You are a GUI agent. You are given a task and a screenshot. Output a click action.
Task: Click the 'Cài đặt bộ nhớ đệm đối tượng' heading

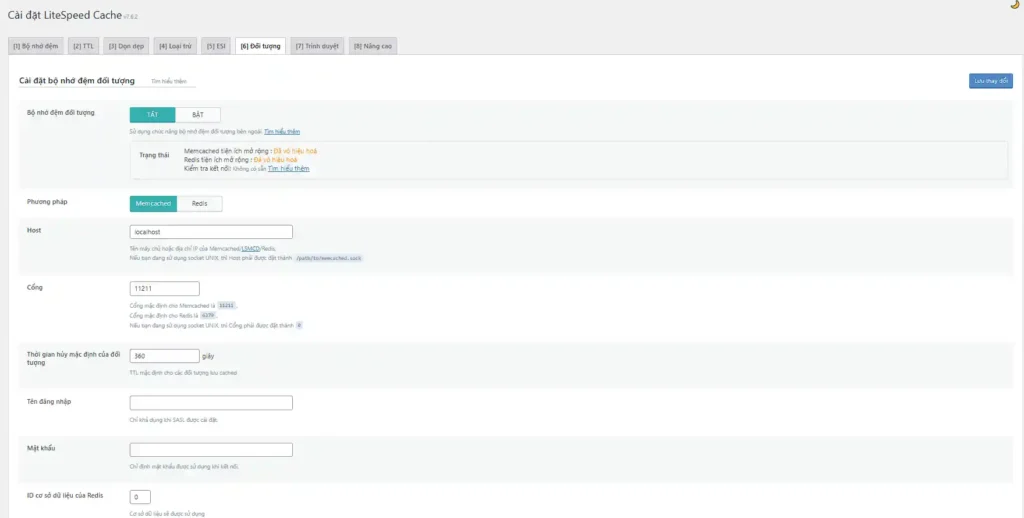click(77, 81)
